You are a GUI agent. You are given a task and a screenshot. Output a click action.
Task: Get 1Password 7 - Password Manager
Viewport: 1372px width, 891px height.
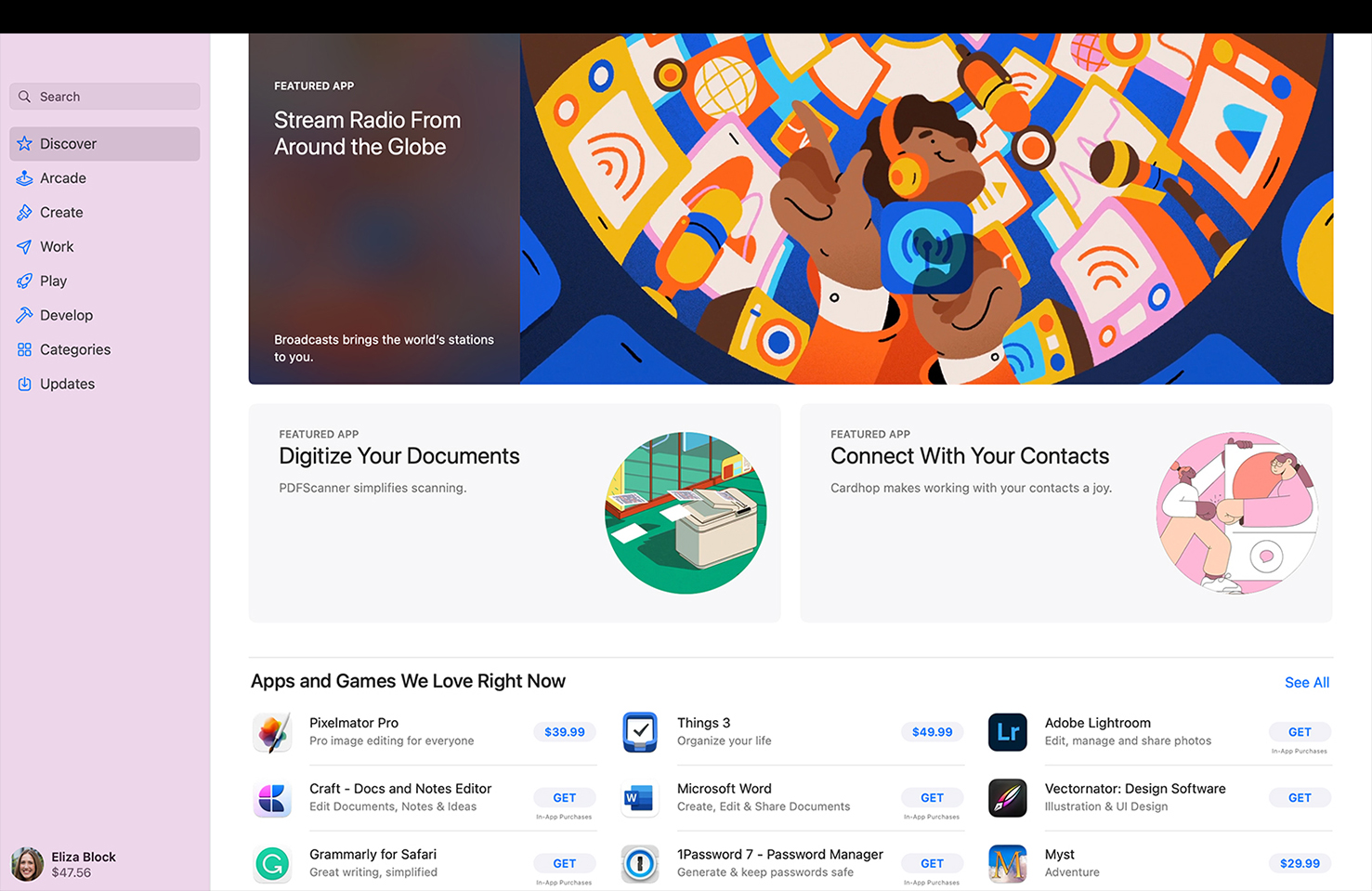tap(933, 864)
